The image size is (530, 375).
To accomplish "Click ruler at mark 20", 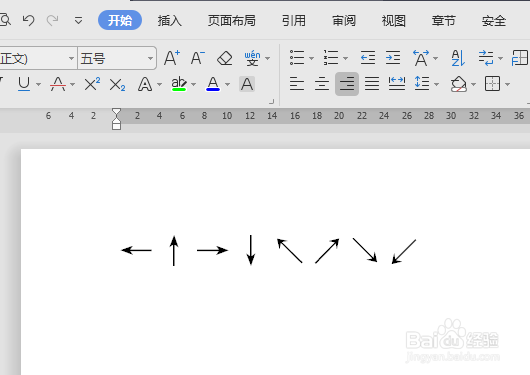I will [339, 116].
